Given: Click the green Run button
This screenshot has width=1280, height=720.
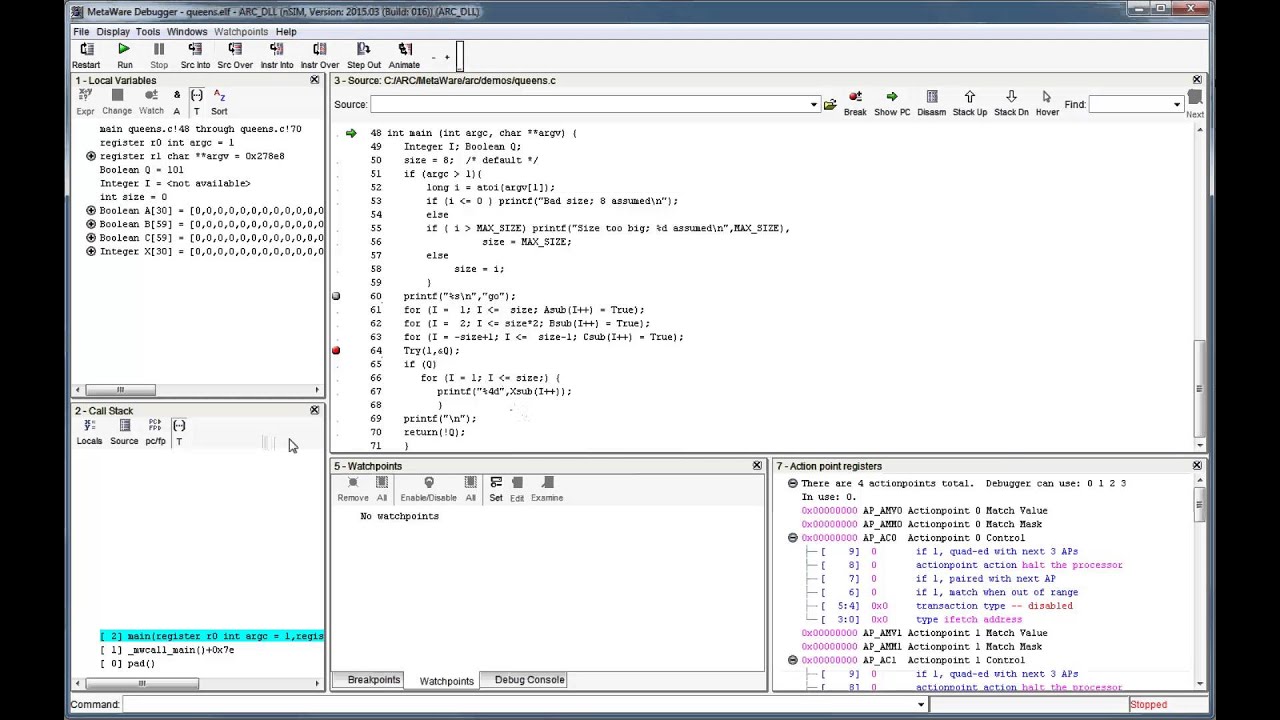Looking at the screenshot, I should click(124, 55).
